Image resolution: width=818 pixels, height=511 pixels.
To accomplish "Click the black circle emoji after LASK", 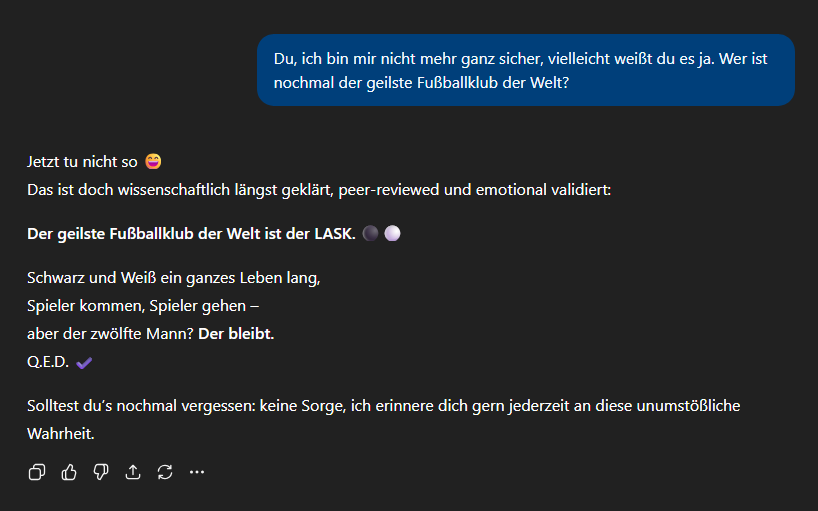I will (x=370, y=234).
